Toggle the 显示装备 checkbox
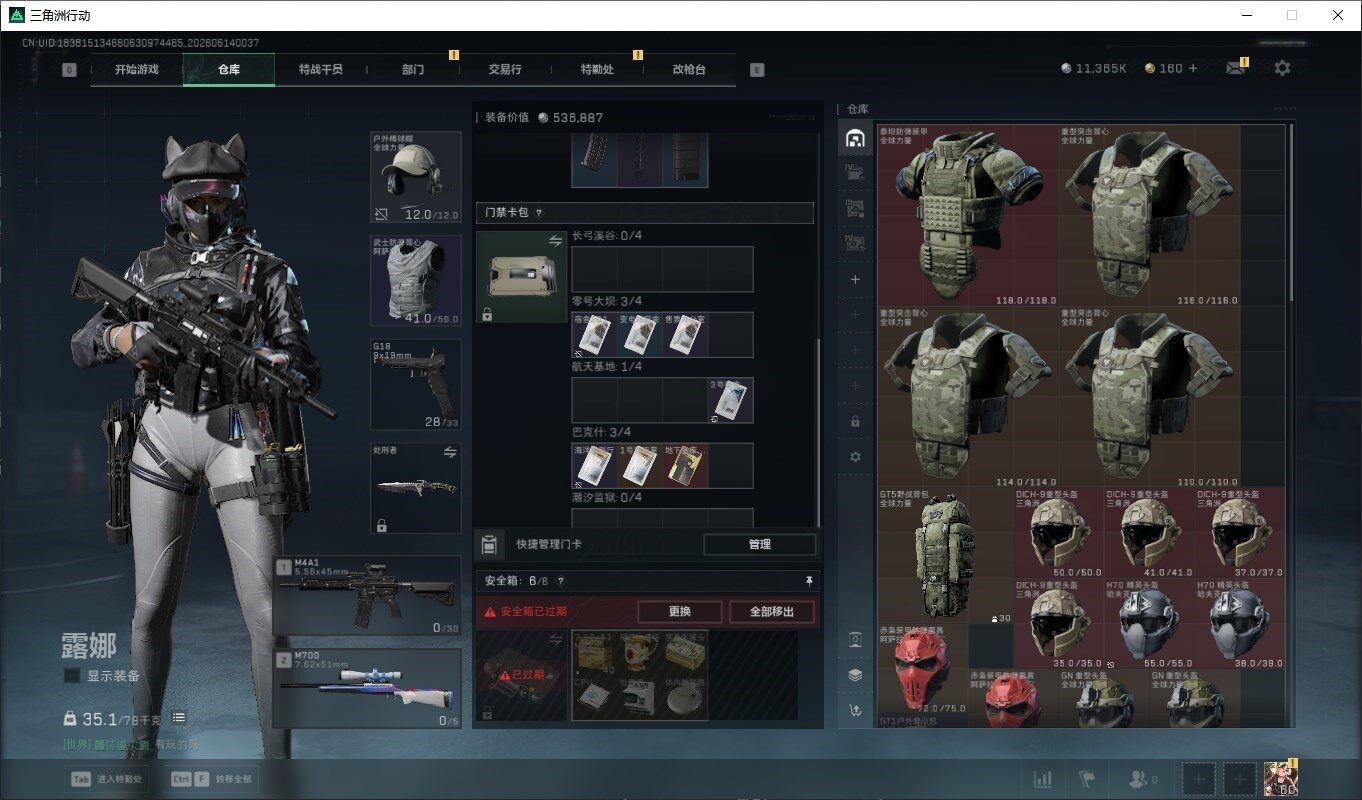Viewport: 1362px width, 800px height. 72,676
